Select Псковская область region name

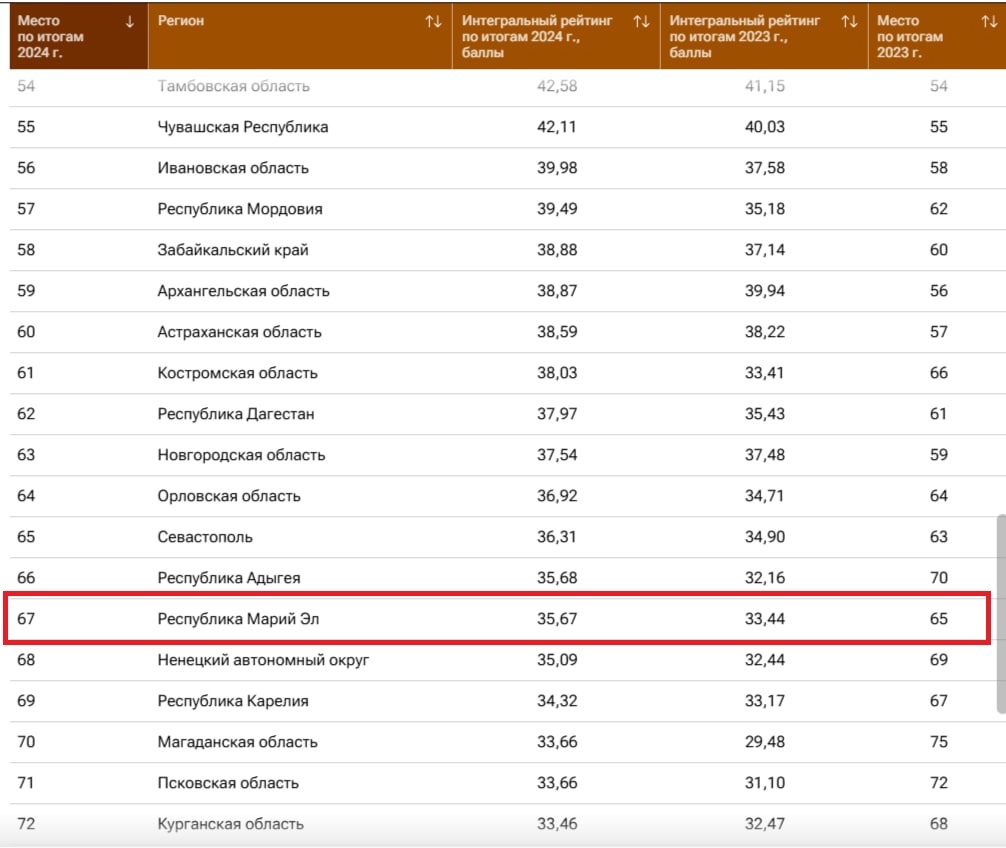[228, 783]
